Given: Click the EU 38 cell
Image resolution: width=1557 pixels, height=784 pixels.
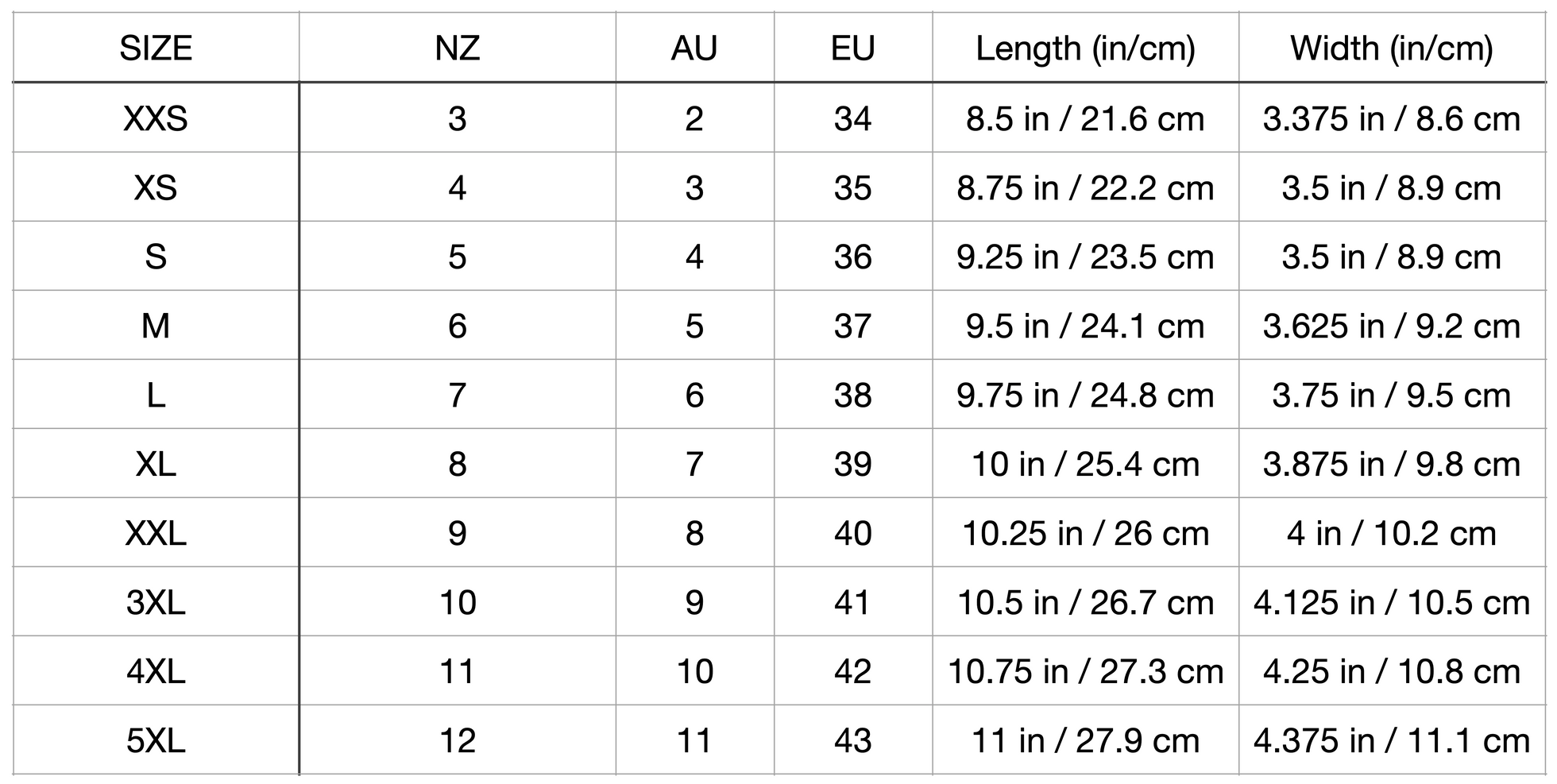Looking at the screenshot, I should pos(853,395).
